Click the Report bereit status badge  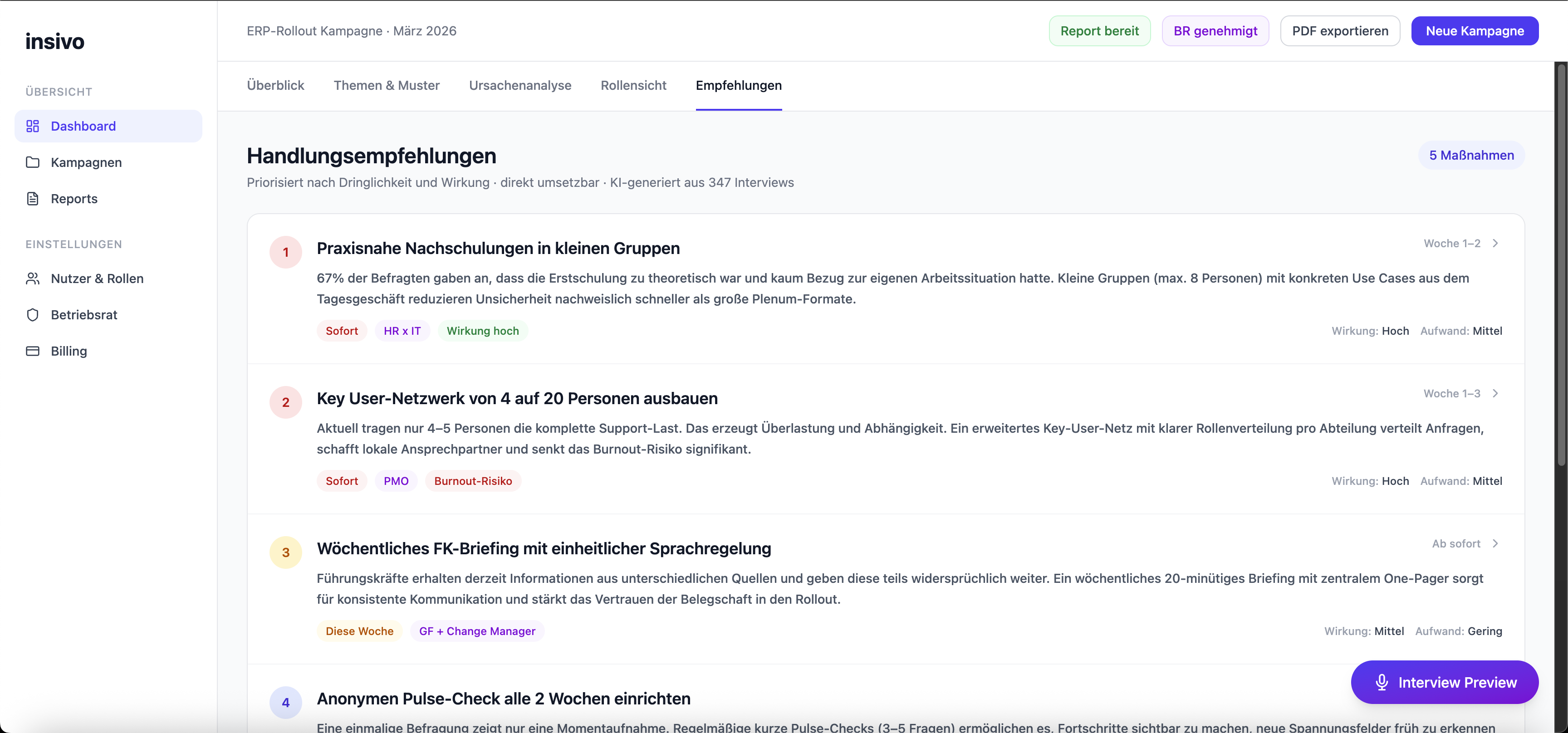1099,31
